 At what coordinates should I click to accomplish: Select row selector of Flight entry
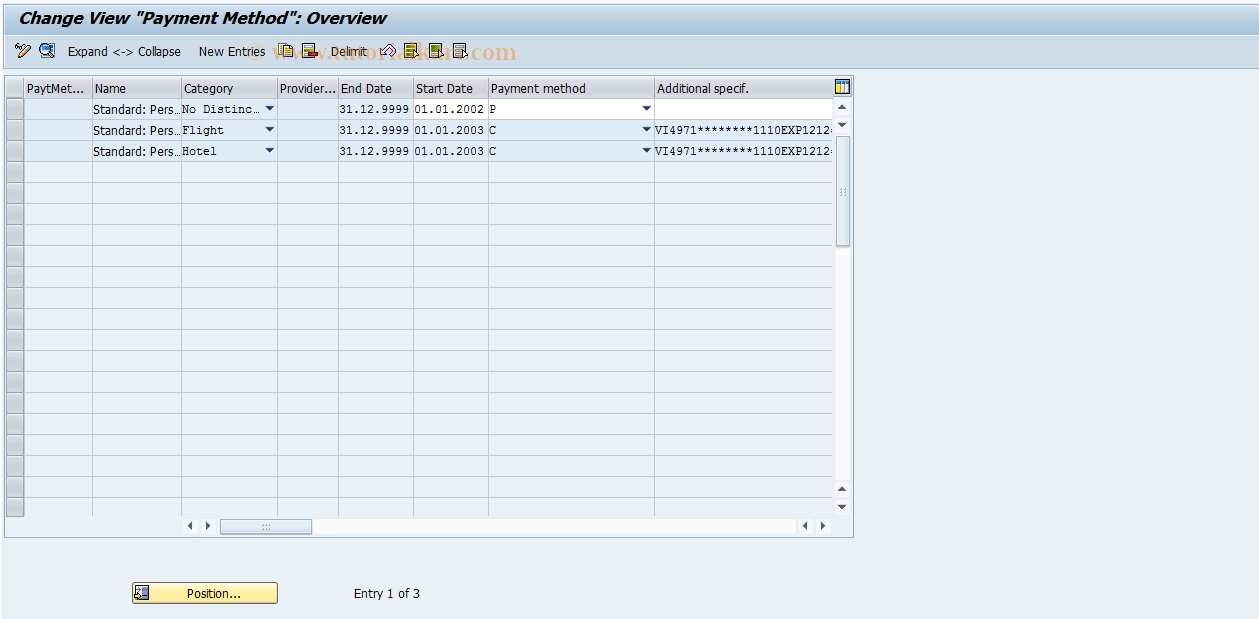[x=15, y=130]
